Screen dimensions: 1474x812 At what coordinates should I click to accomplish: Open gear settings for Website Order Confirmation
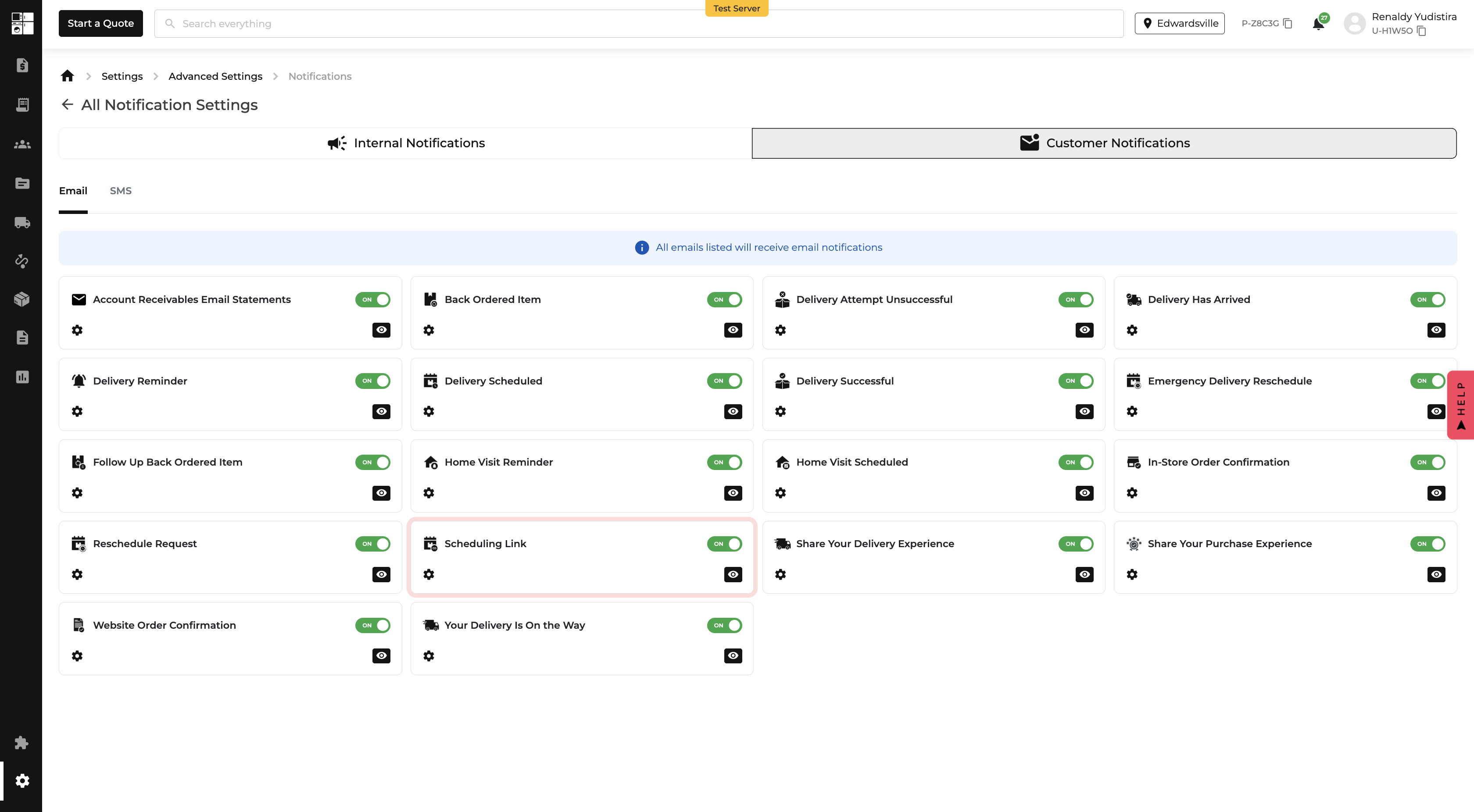tap(77, 656)
